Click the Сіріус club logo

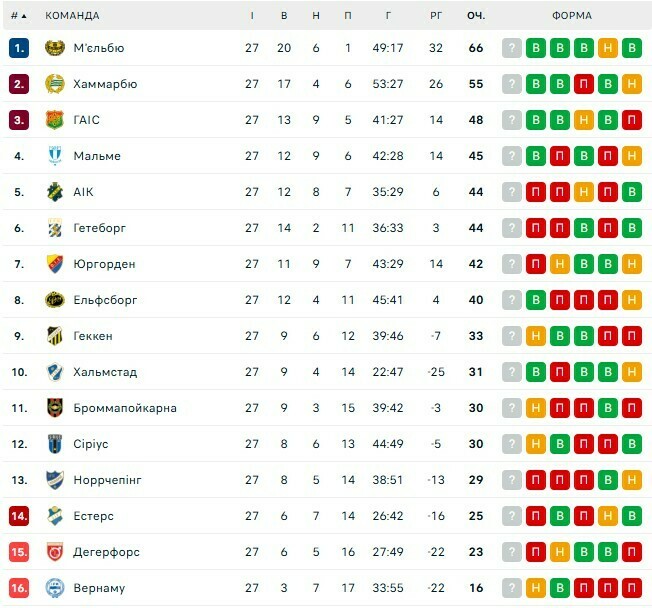(x=55, y=444)
